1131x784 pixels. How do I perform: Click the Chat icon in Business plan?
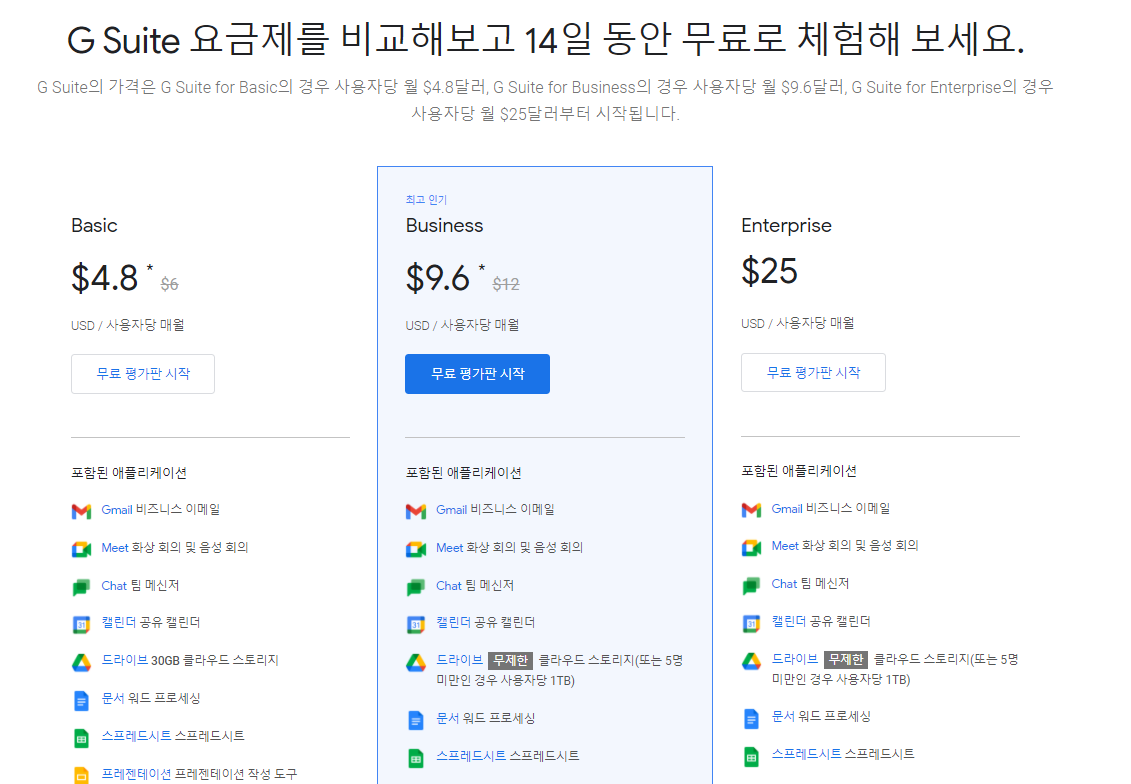pyautogui.click(x=416, y=587)
